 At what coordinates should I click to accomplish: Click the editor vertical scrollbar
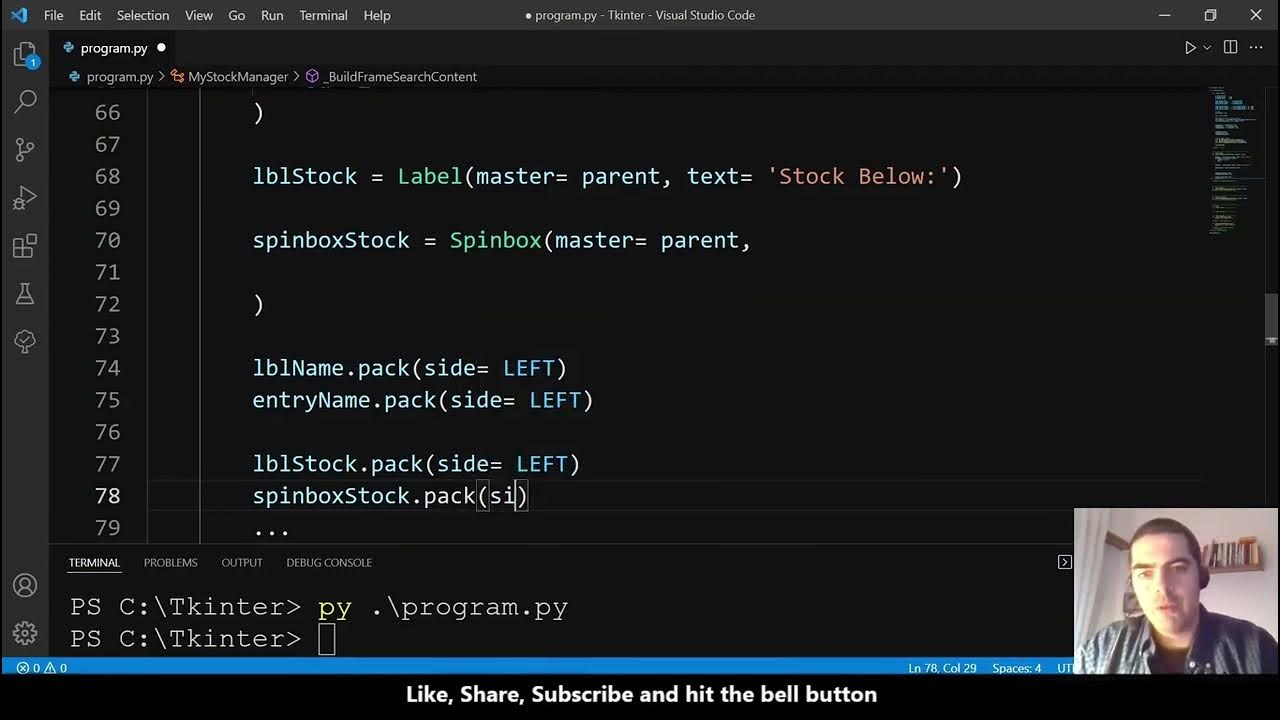tap(1272, 320)
